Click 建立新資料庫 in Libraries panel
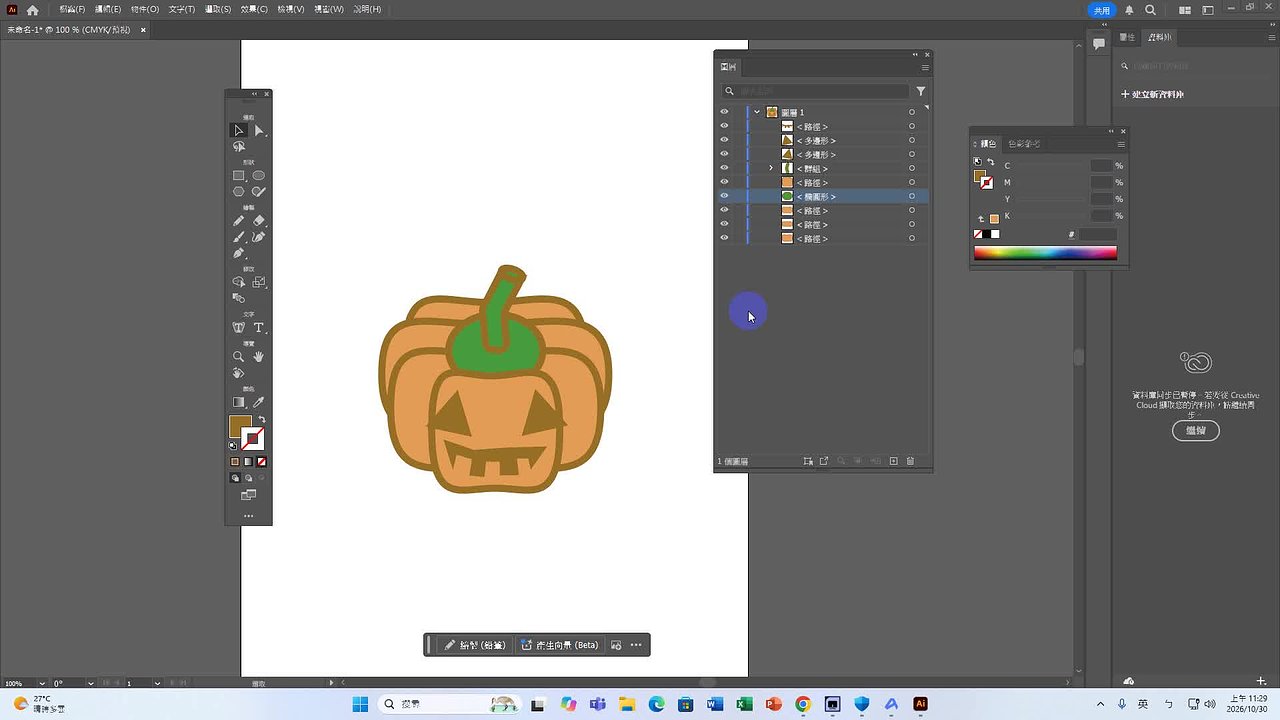Image resolution: width=1280 pixels, height=720 pixels. pyautogui.click(x=1152, y=94)
